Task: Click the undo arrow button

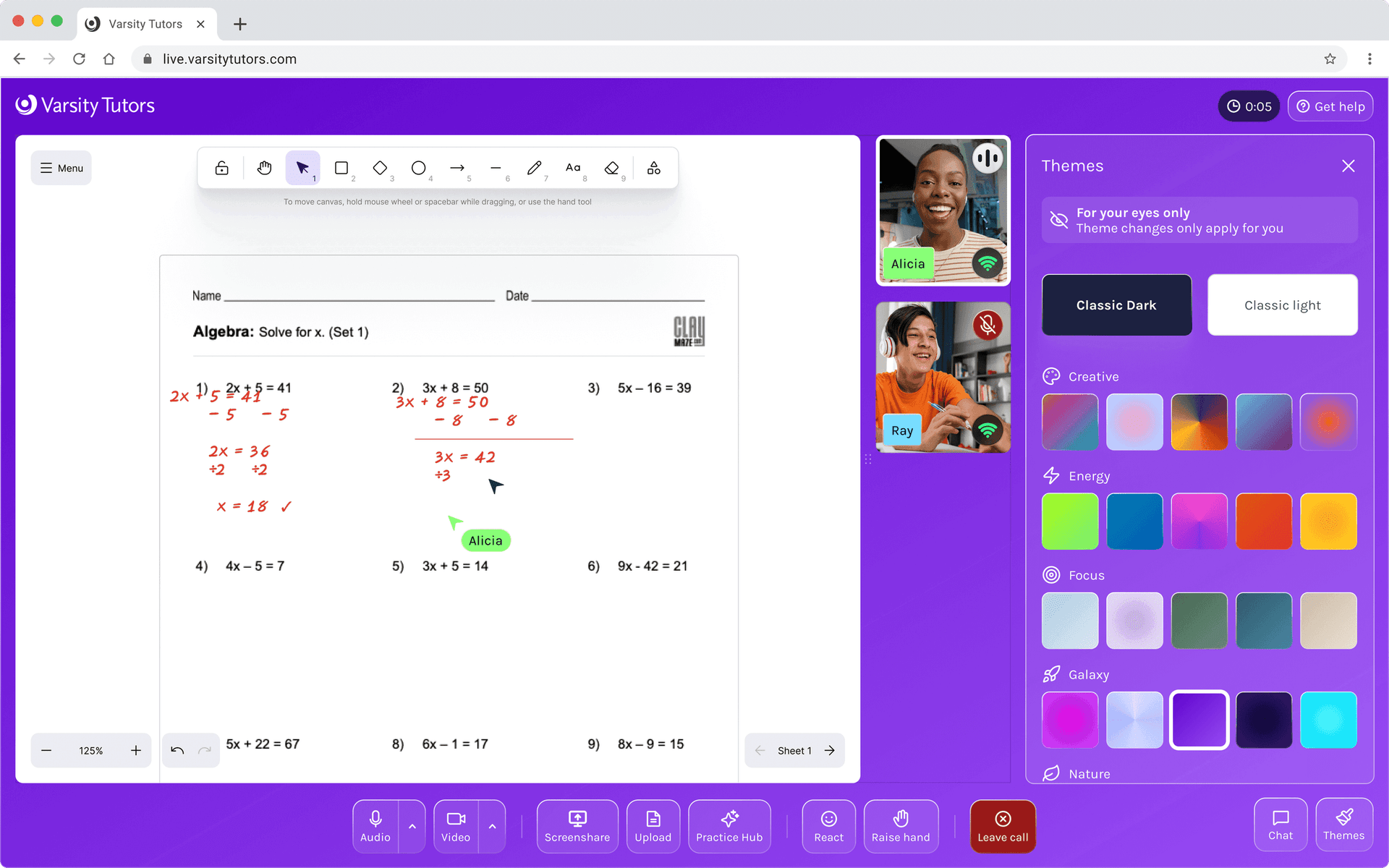Action: click(x=177, y=750)
